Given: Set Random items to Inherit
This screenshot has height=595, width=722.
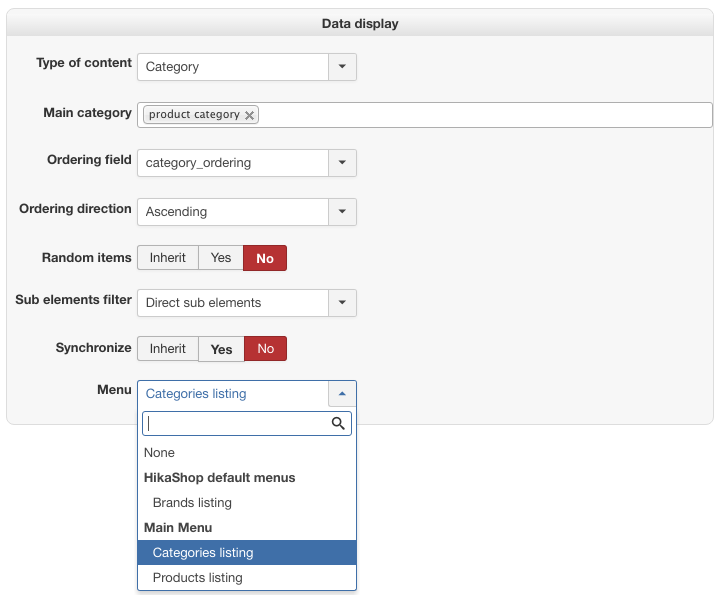Looking at the screenshot, I should (x=168, y=258).
